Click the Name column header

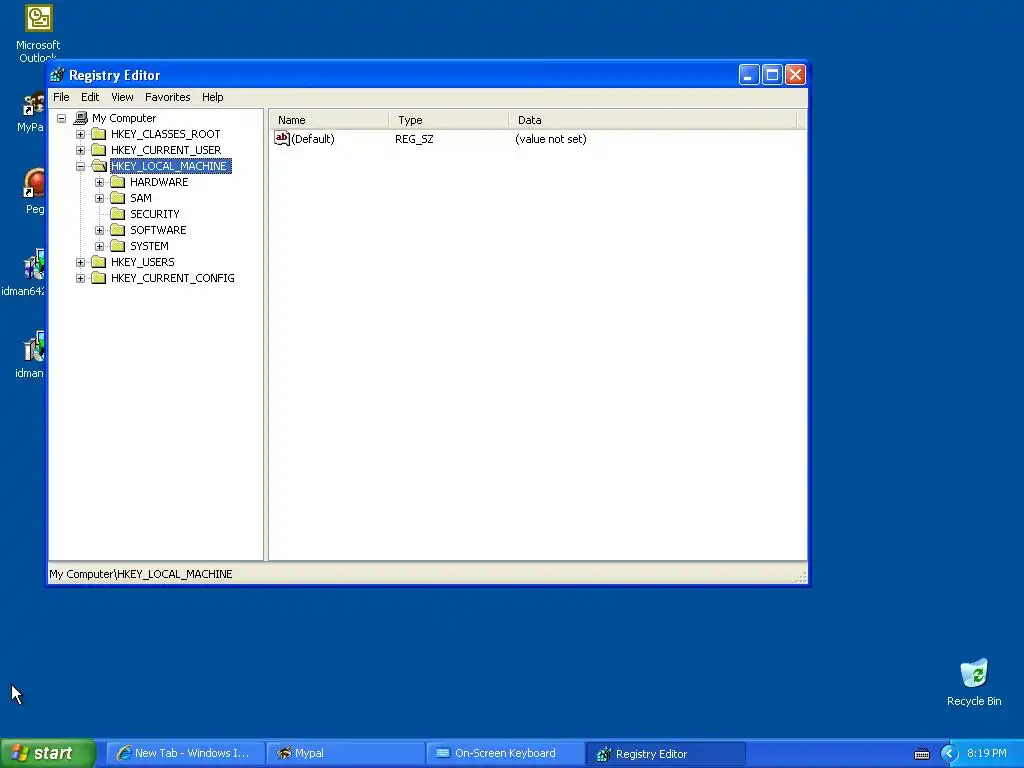pos(329,120)
